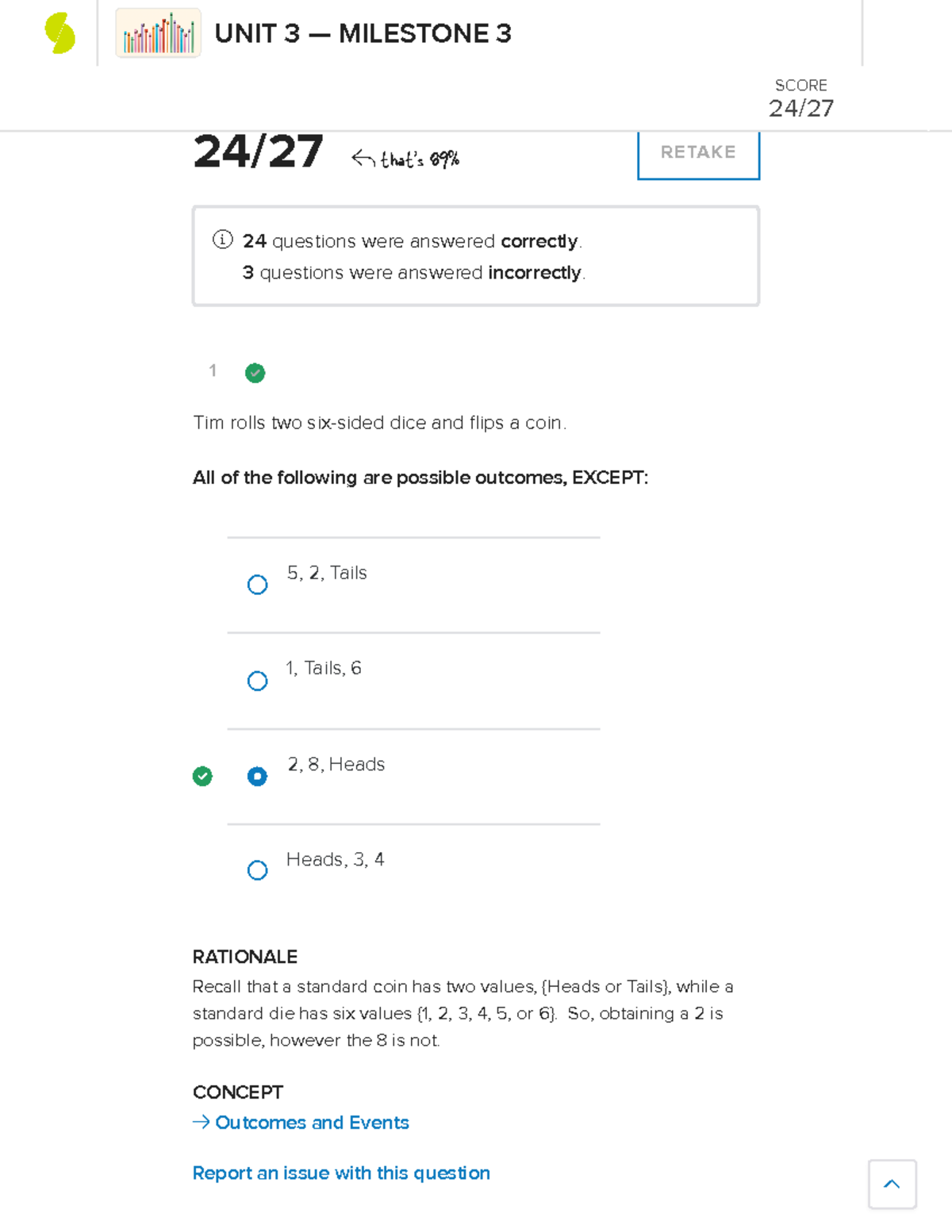Click the info icon beside results summary
The image size is (952, 1232).
pos(223,240)
